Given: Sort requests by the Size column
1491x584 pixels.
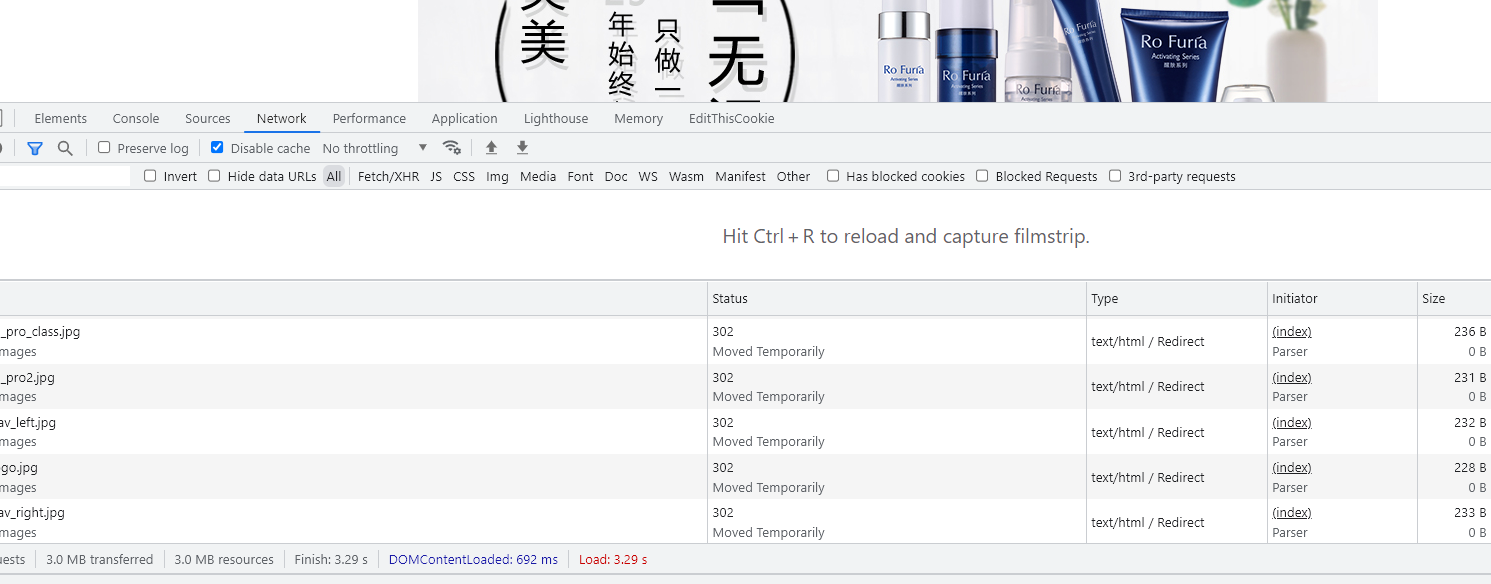Looking at the screenshot, I should (1433, 298).
